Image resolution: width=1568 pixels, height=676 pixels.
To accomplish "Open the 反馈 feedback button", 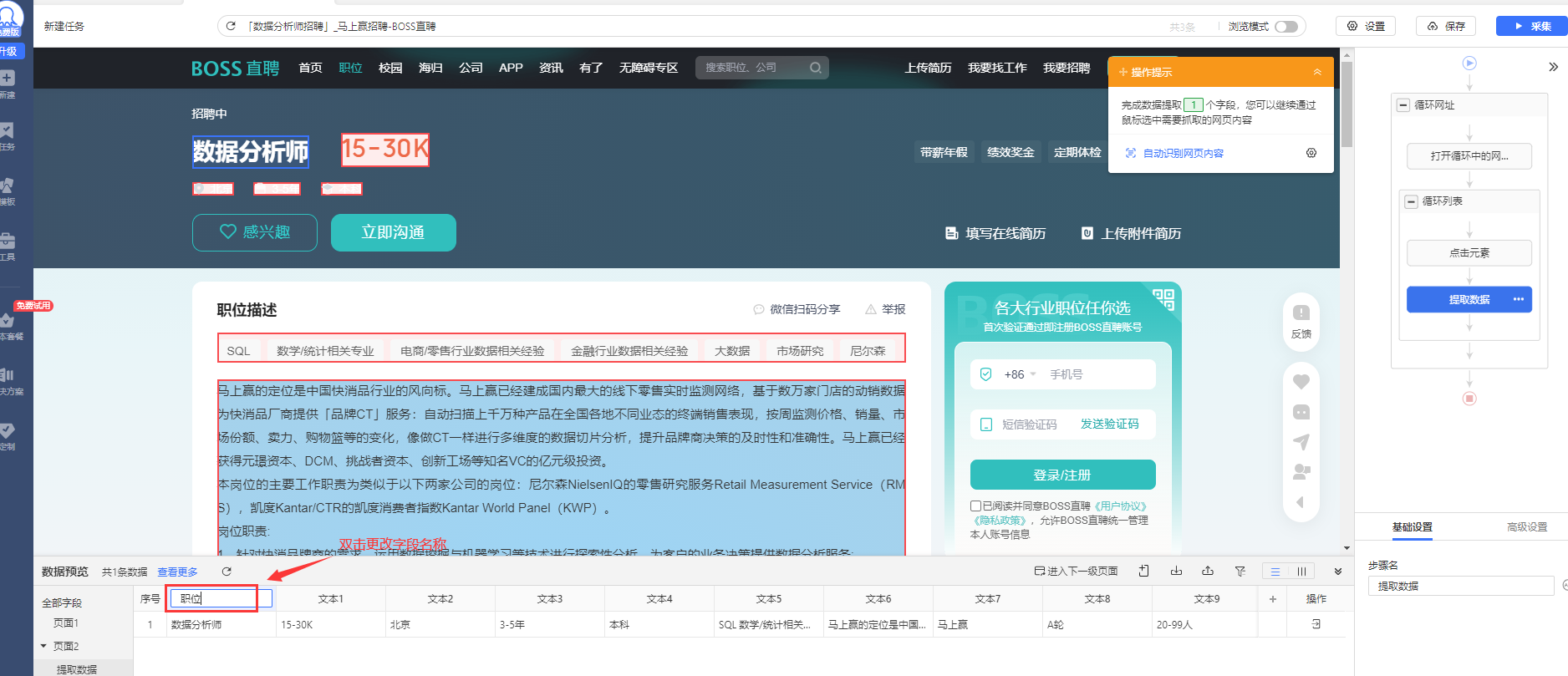I will [x=1301, y=321].
